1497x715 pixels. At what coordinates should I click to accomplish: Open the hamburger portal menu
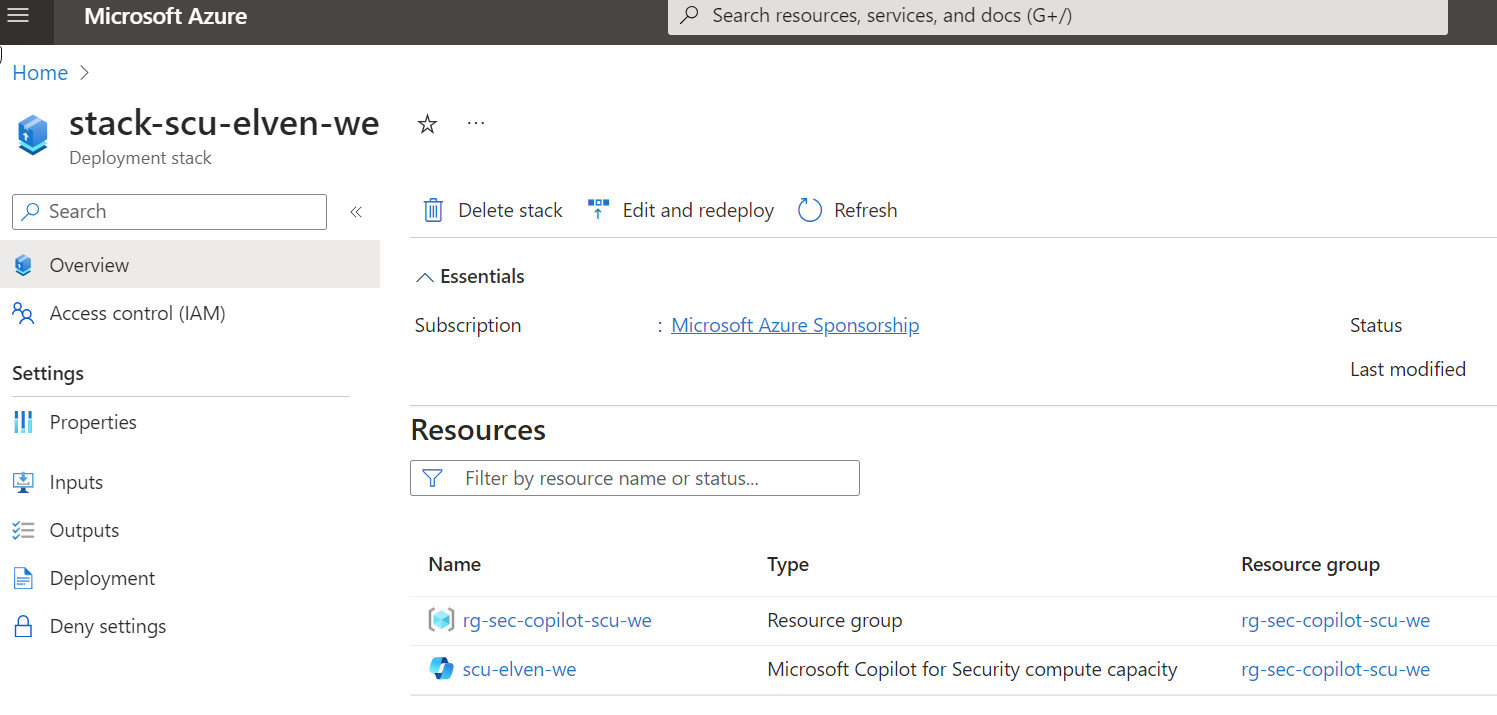[20, 15]
